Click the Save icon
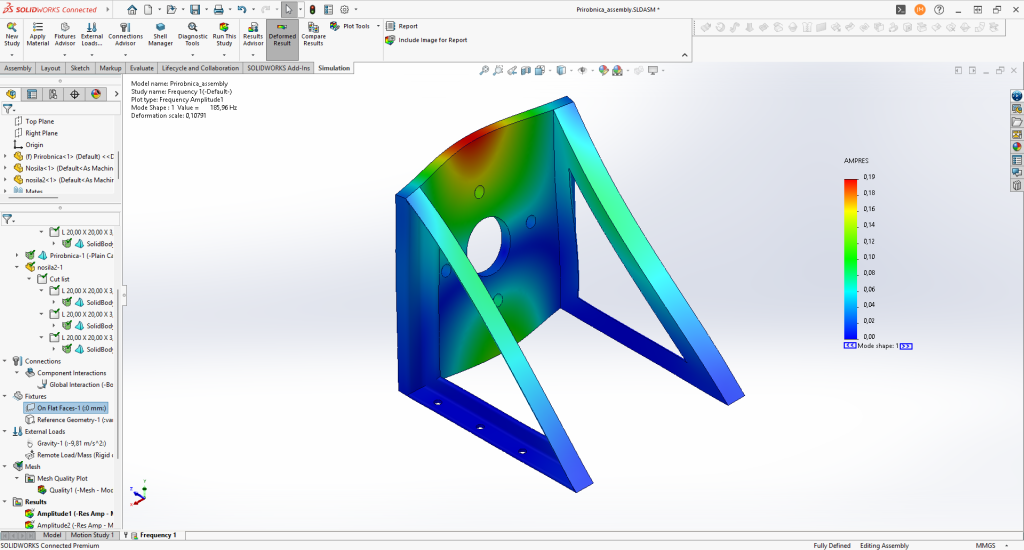This screenshot has width=1024, height=550. [195, 10]
